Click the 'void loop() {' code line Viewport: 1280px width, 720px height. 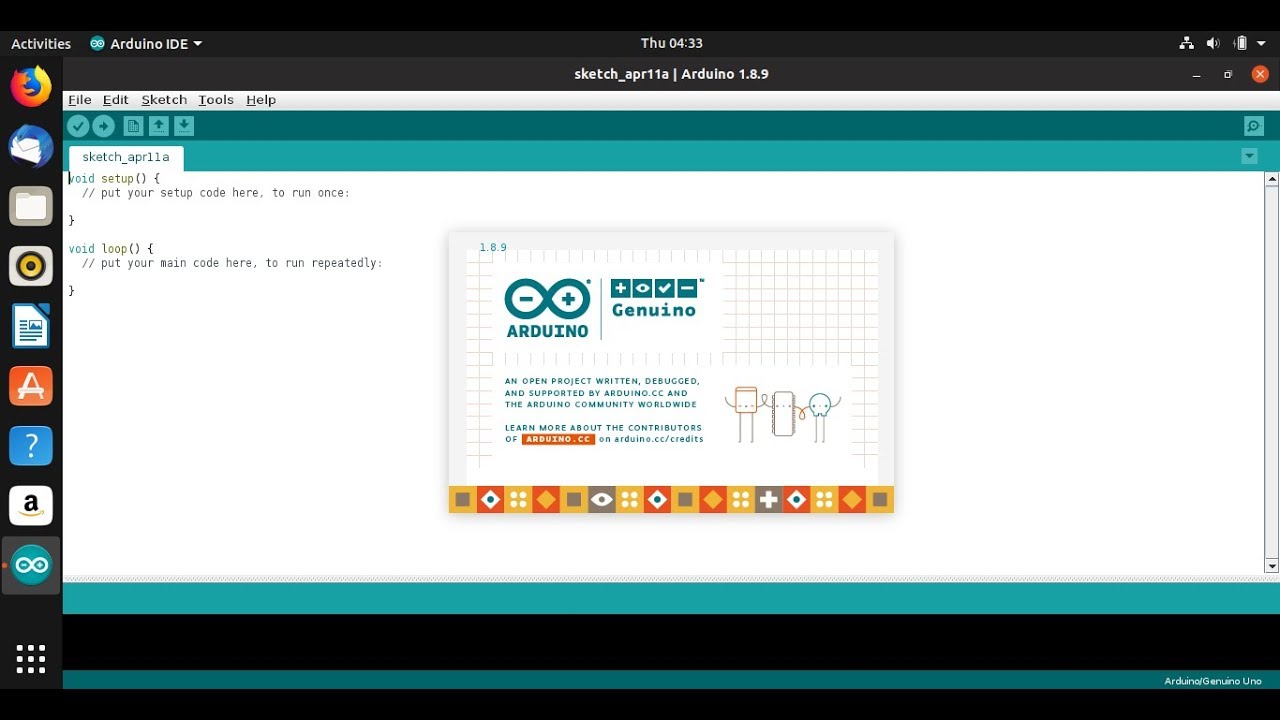tap(111, 249)
